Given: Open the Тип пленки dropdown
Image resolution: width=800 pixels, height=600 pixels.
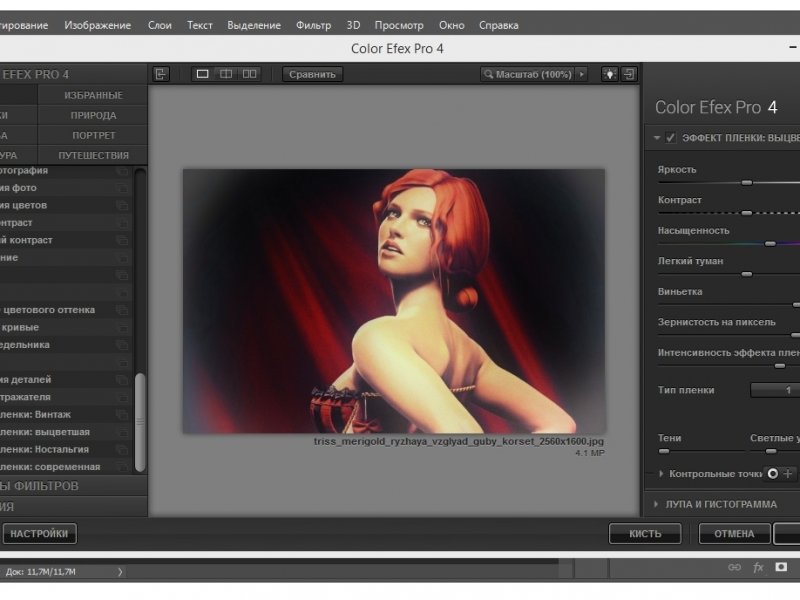Looking at the screenshot, I should coord(775,390).
